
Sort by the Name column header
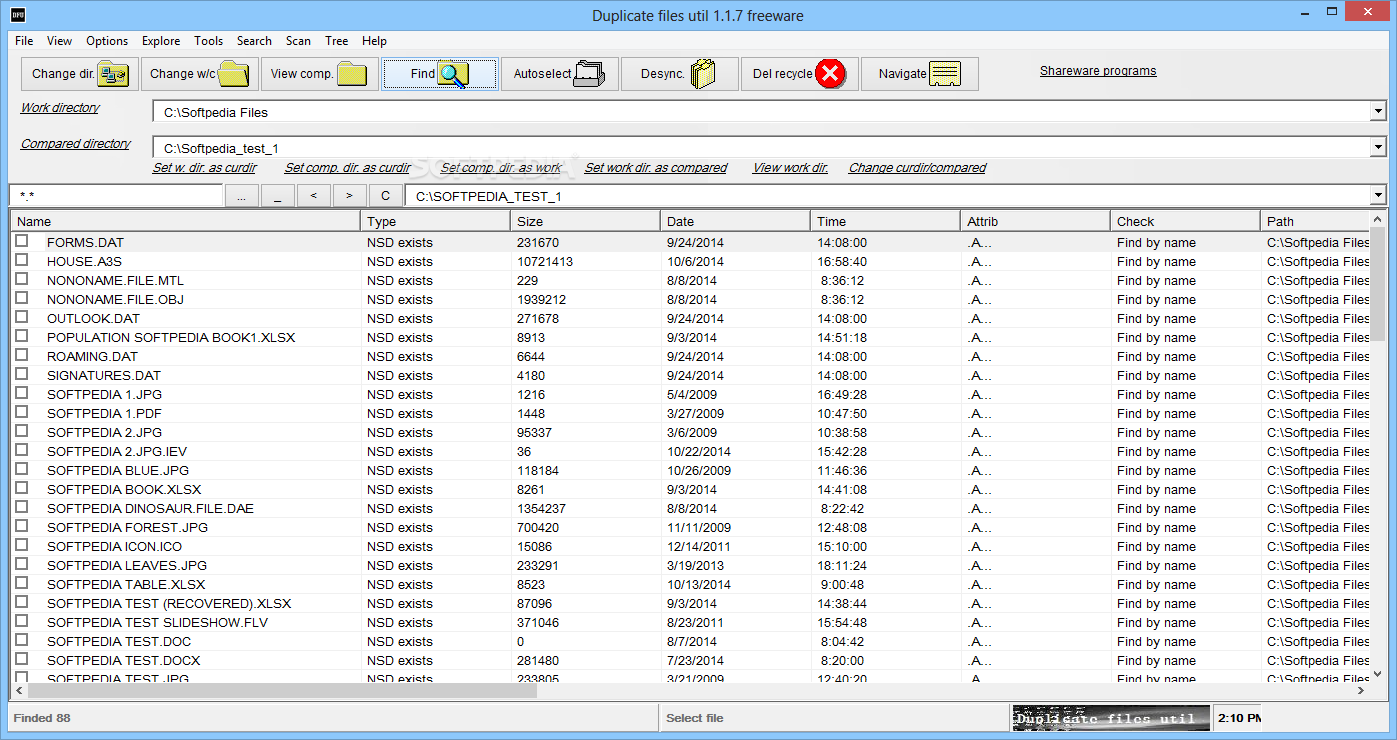(186, 221)
